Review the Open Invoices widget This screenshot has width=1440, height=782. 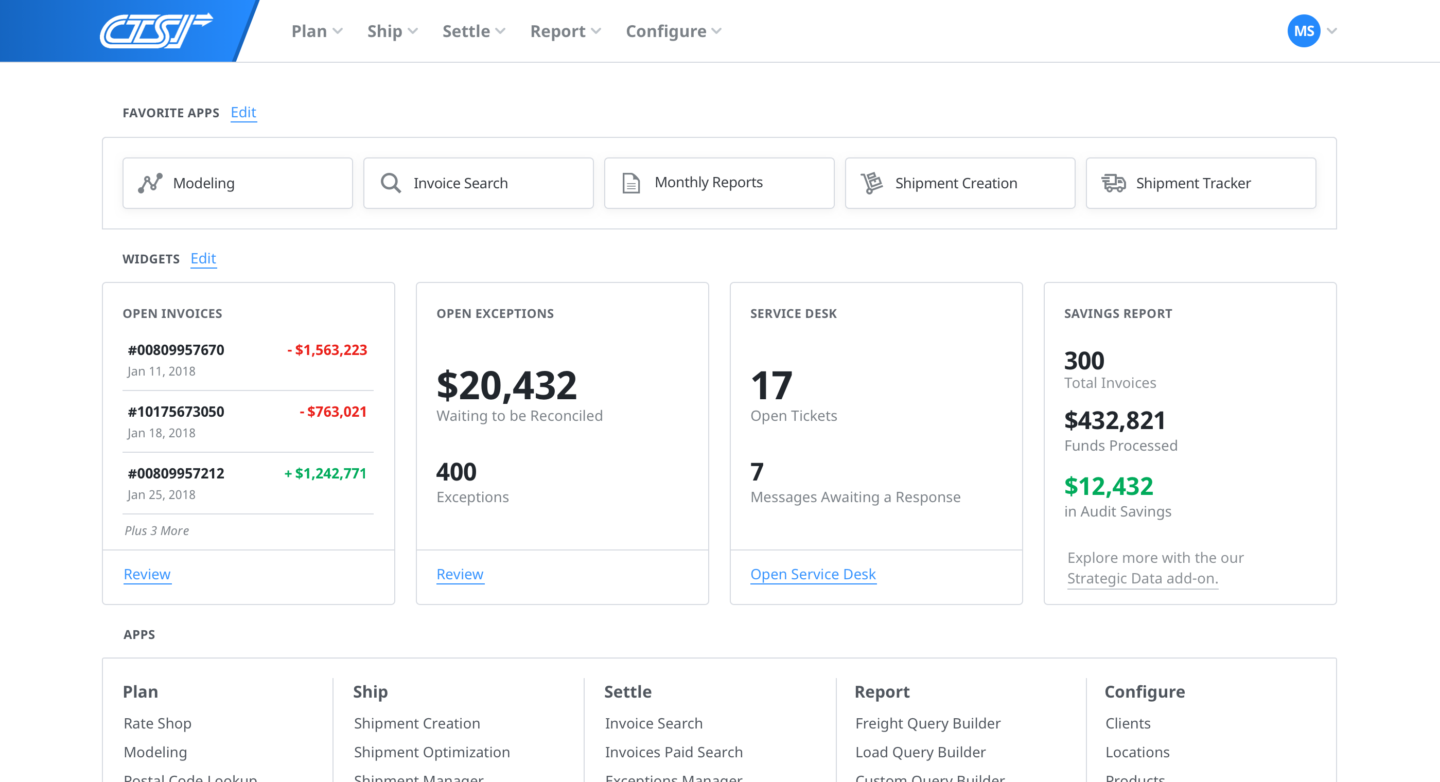coord(147,574)
